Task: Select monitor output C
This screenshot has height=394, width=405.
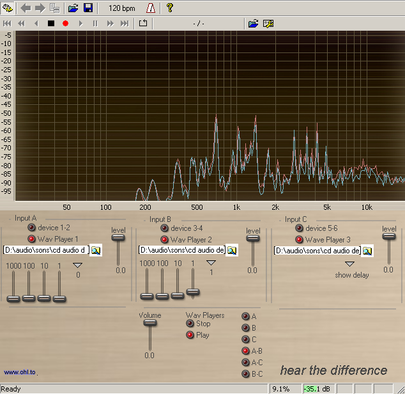Action: coord(246,339)
